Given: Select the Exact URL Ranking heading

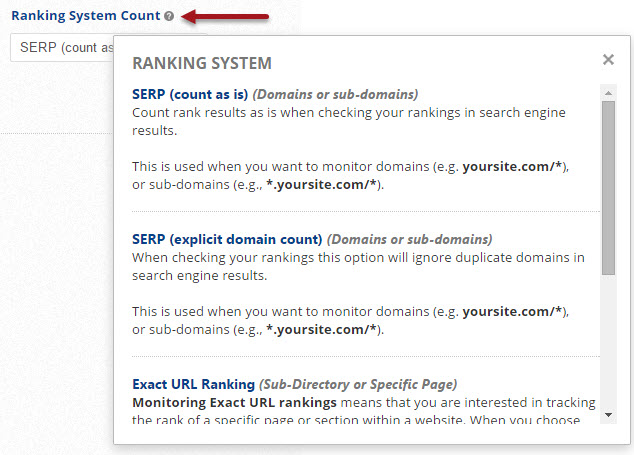Looking at the screenshot, I should (x=194, y=384).
